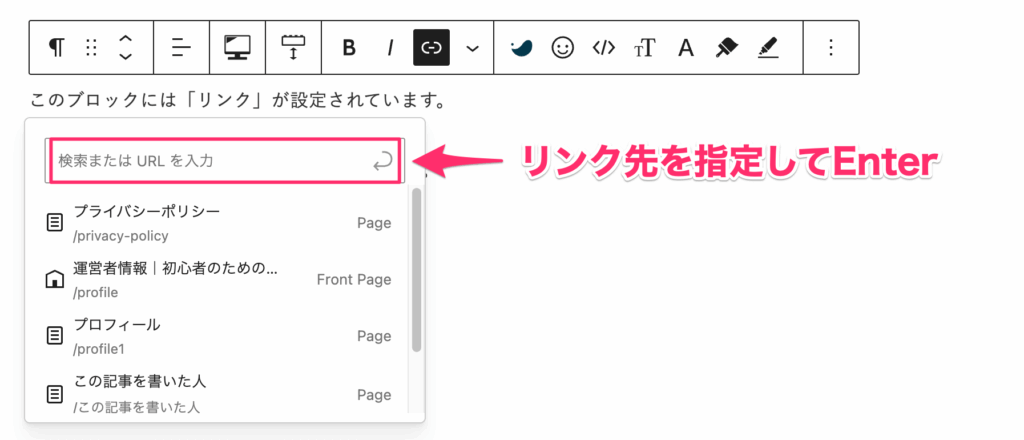The image size is (1024, 440).
Task: Move block down with down chevron
Action: tap(125, 56)
